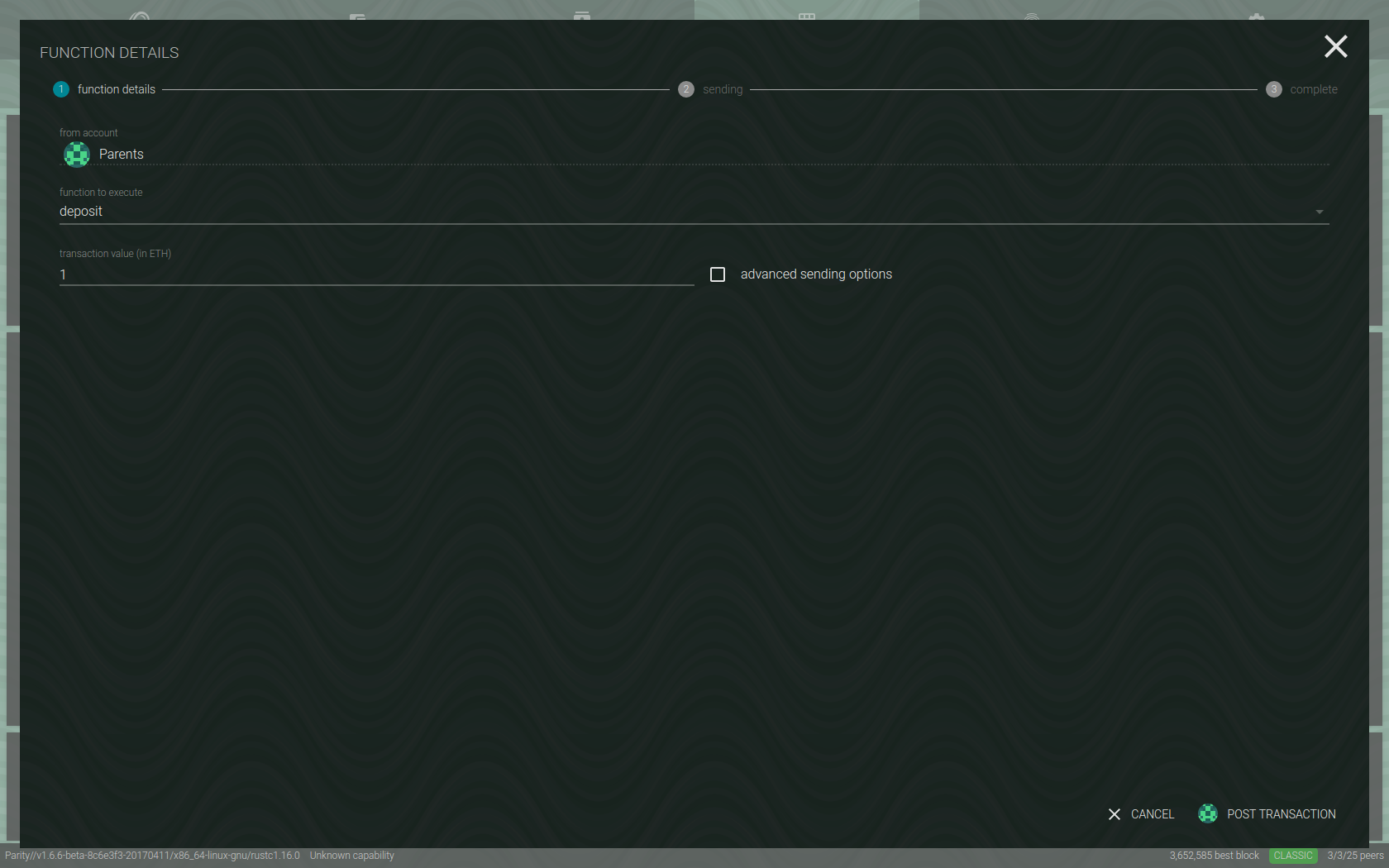Screen dimensions: 1389x868
Task: Click the 3,652,585 best block status
Action: pyautogui.click(x=1214, y=856)
